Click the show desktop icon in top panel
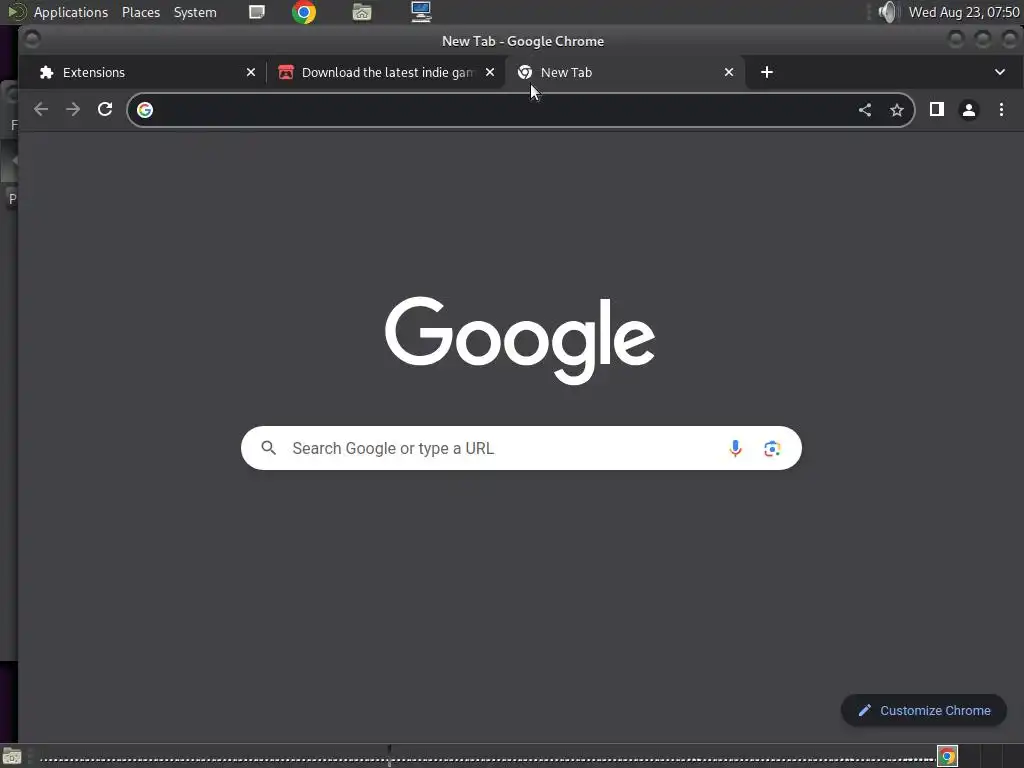 tap(257, 12)
